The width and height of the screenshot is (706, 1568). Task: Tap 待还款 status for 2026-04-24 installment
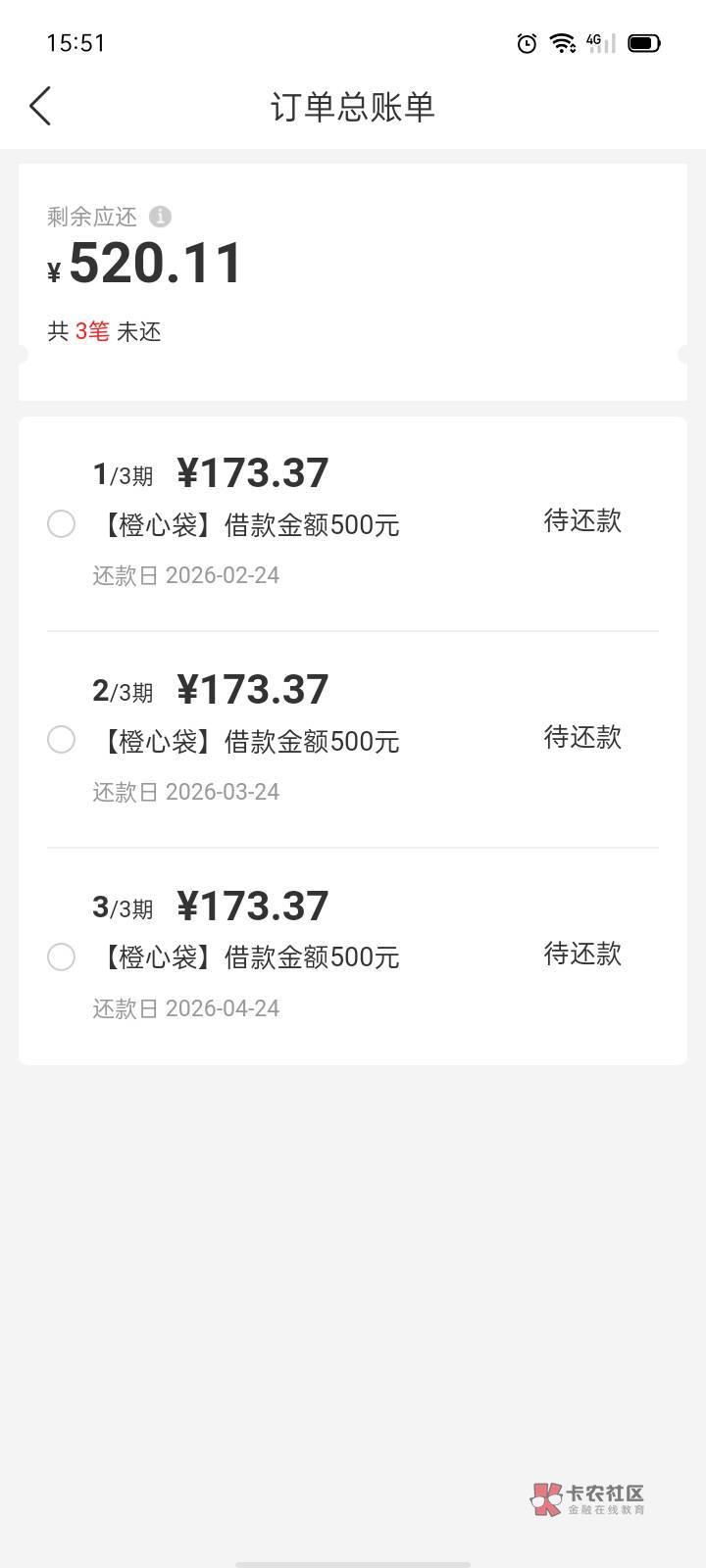coord(582,954)
